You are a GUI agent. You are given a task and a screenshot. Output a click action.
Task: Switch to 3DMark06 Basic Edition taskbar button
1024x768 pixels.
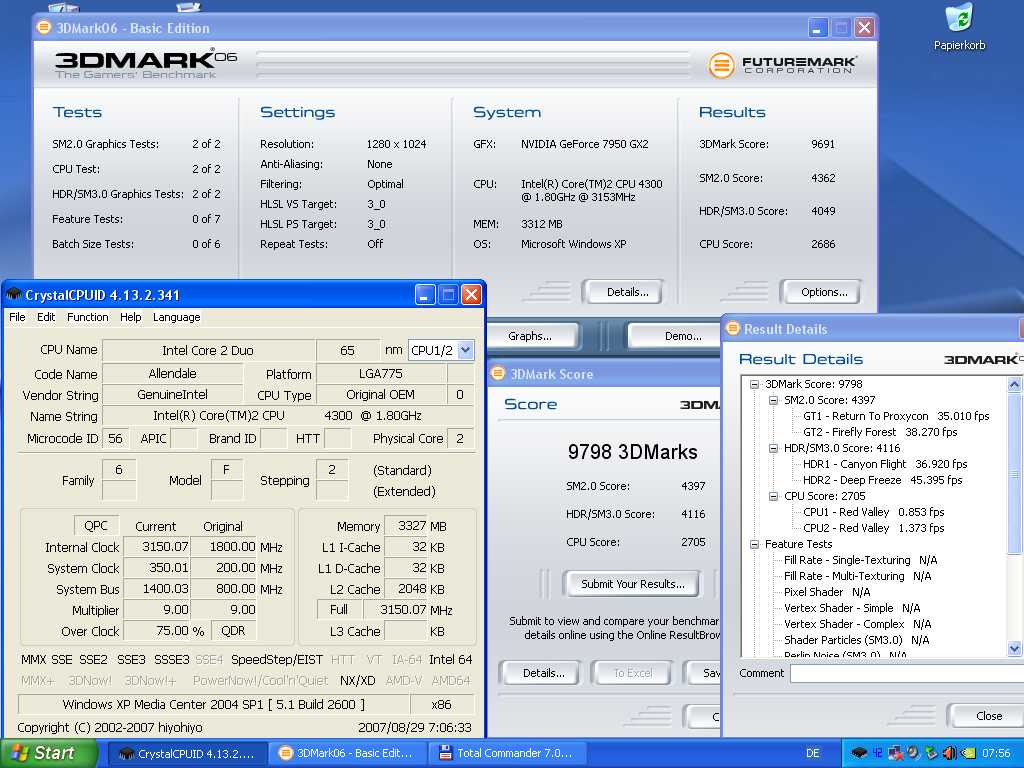(x=347, y=753)
